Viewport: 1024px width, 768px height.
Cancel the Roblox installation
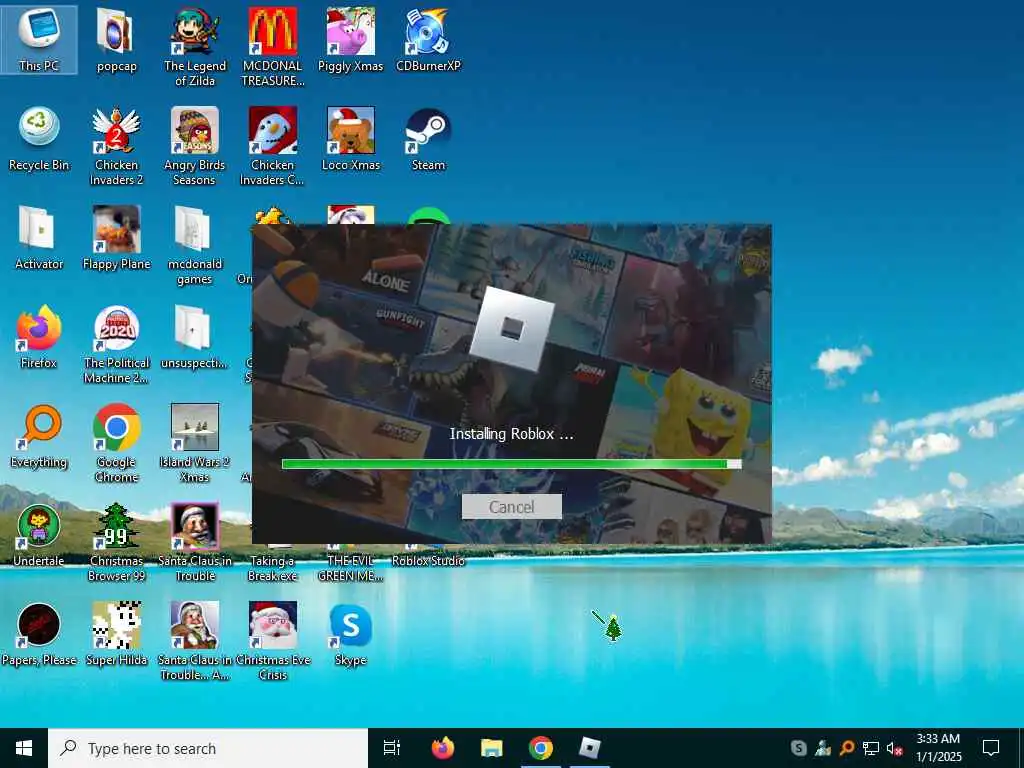[511, 507]
